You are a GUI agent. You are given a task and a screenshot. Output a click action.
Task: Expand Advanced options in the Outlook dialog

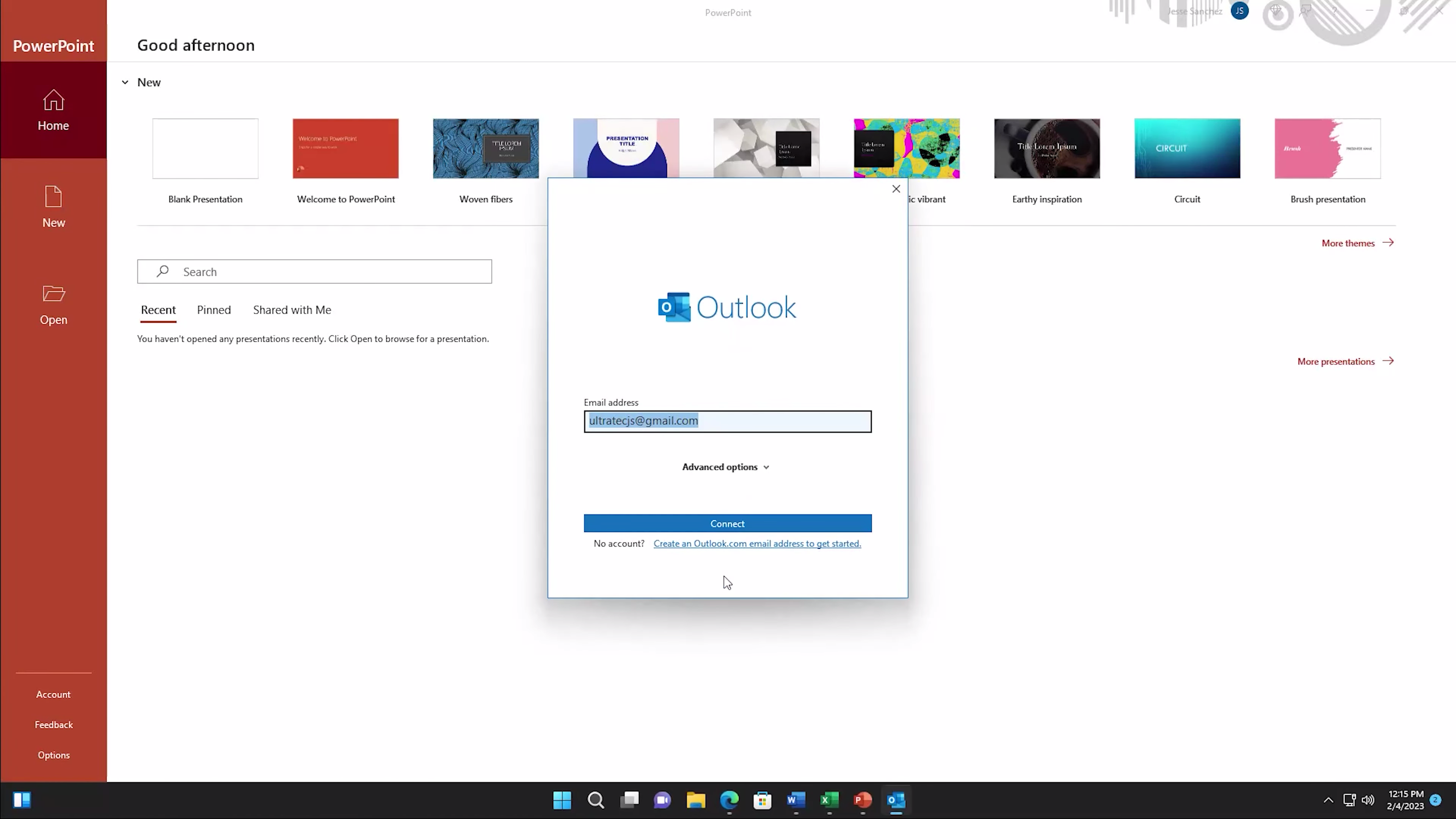click(x=726, y=467)
